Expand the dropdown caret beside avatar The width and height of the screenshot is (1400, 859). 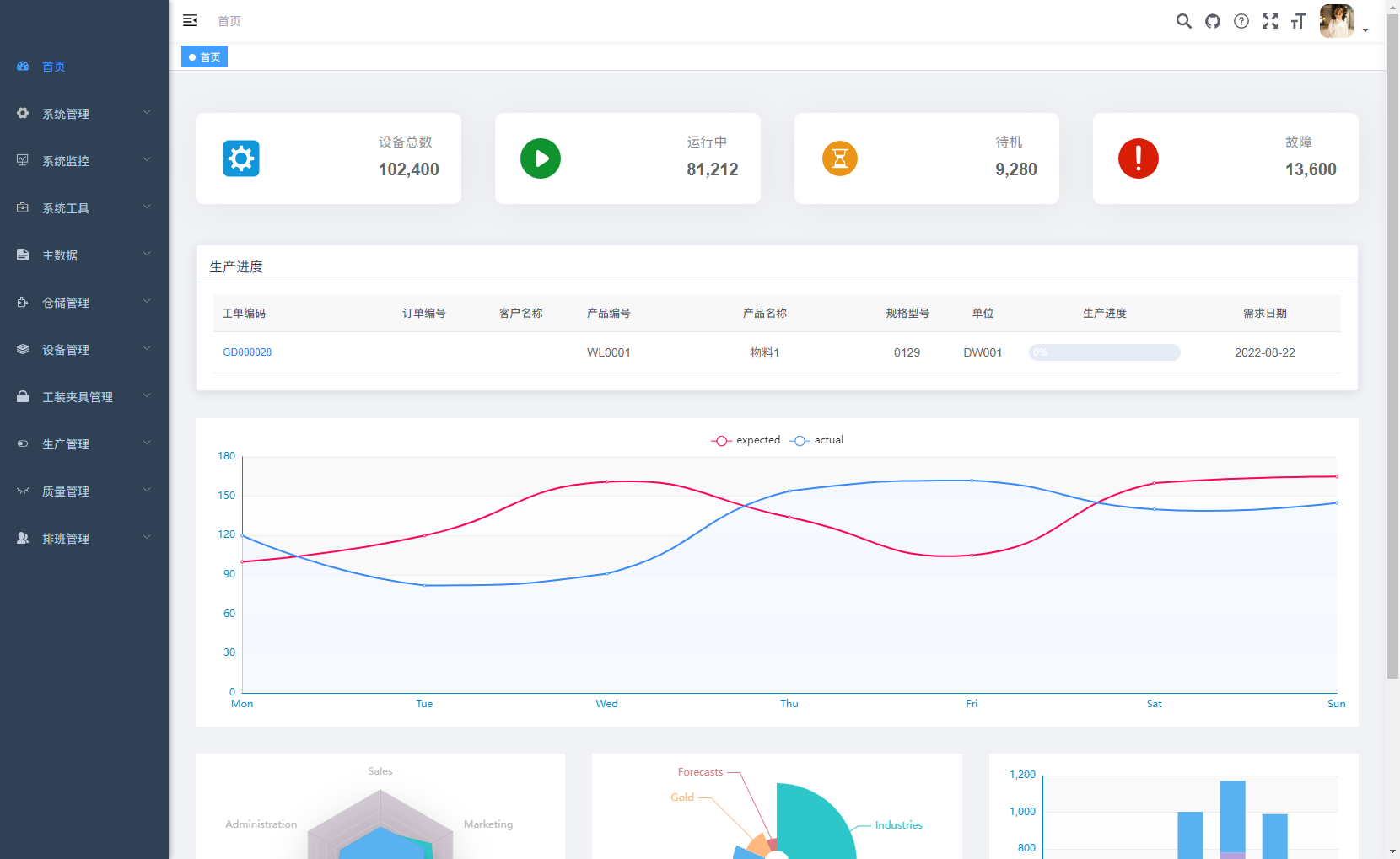click(1365, 30)
